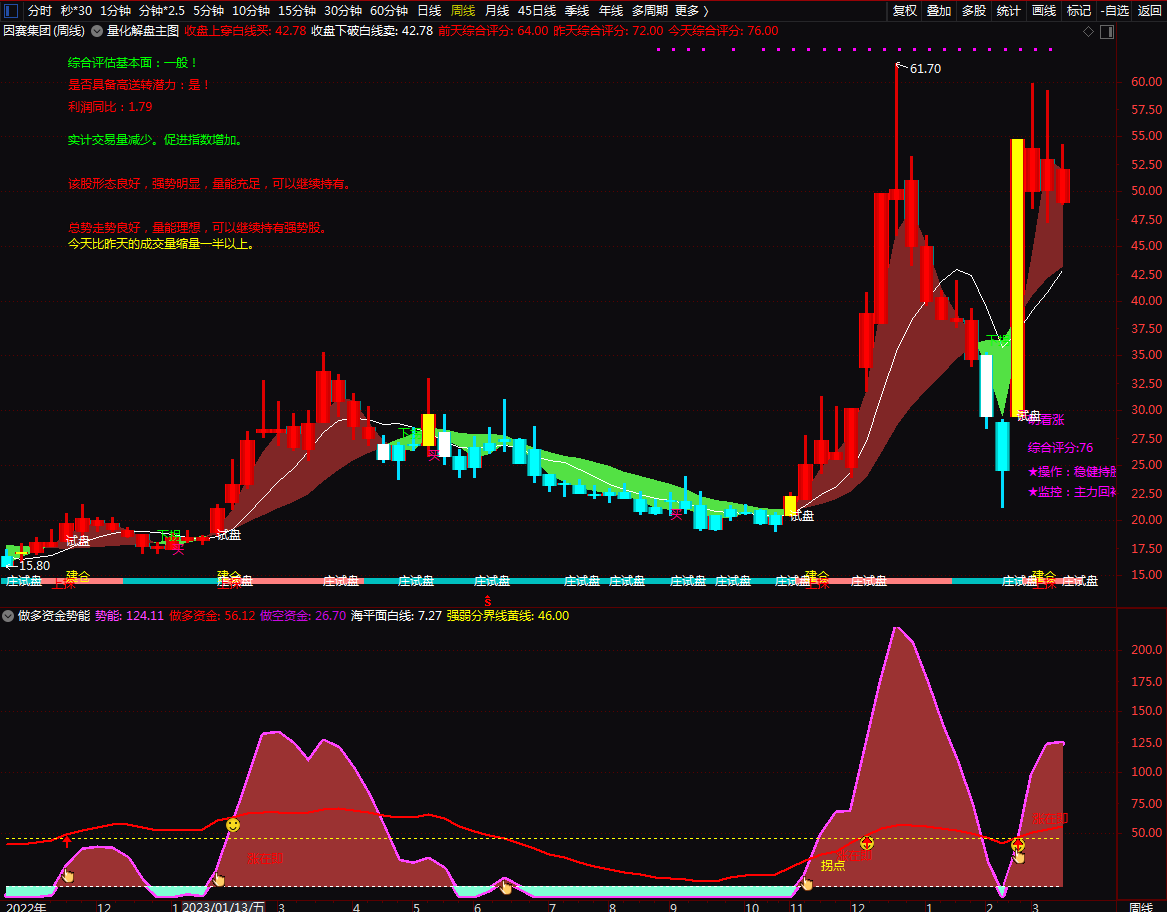This screenshot has height=912, width=1167.
Task: Click the 拐点 label on sub-chart
Action: 833,865
